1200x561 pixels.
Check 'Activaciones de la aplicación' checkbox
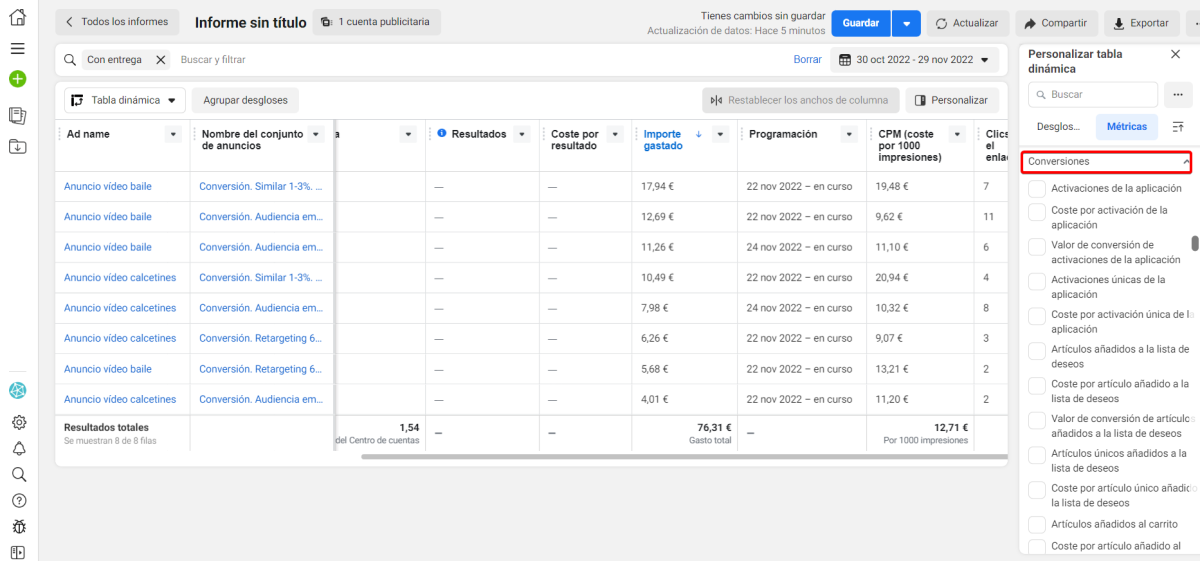1037,189
